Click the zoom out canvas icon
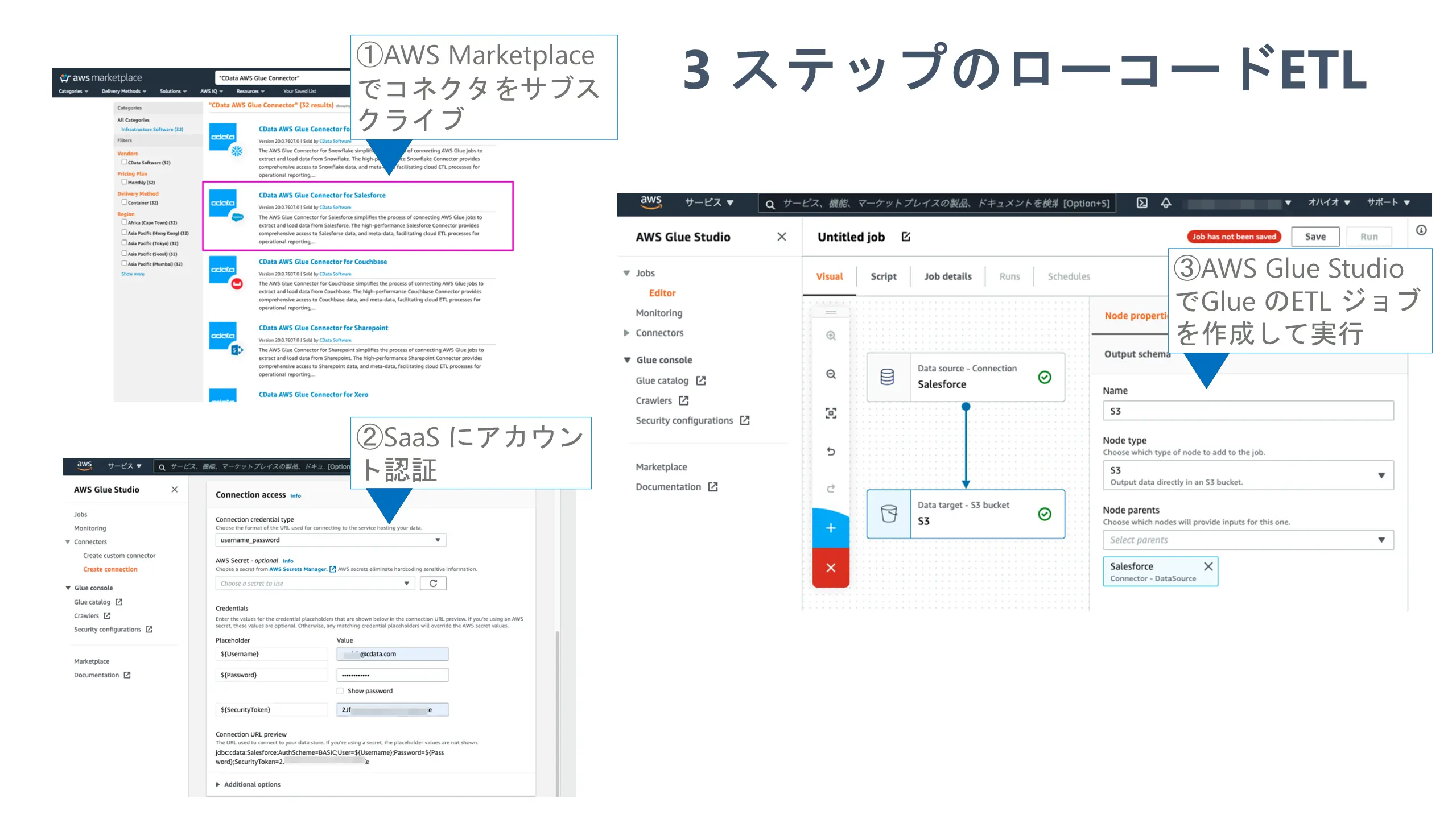1456x819 pixels. (x=831, y=374)
